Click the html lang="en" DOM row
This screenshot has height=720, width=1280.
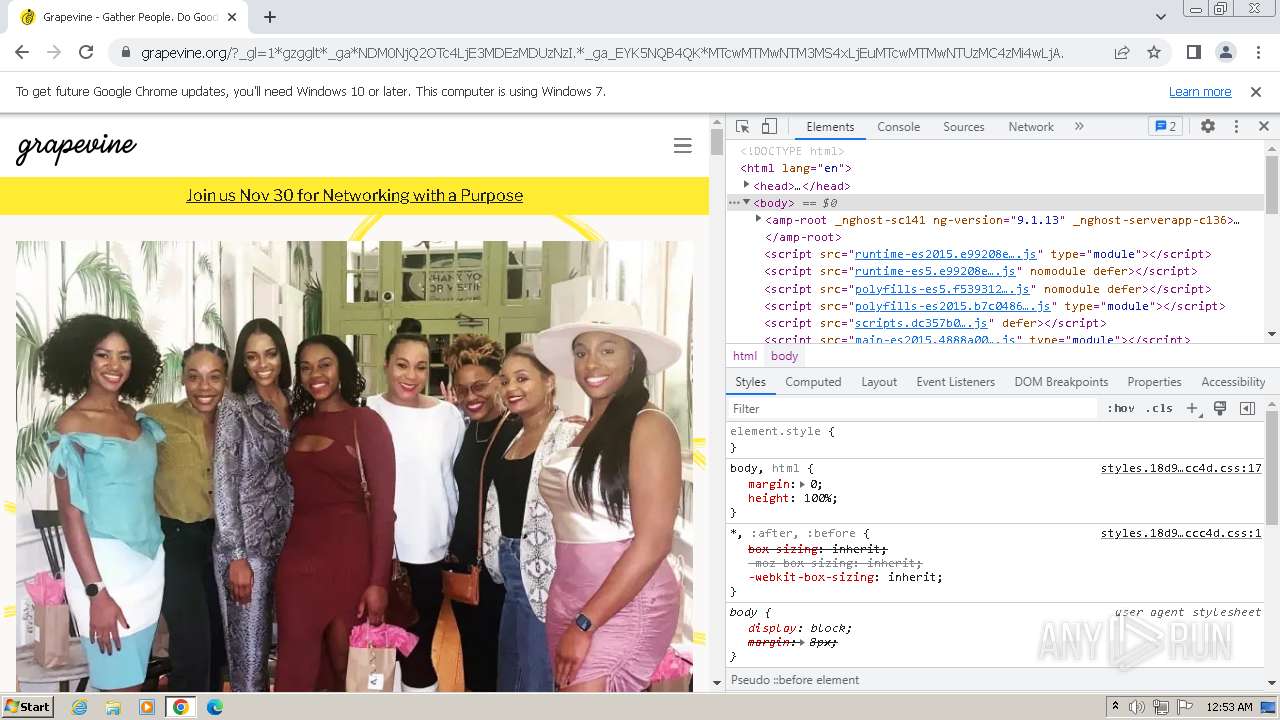[x=996, y=168]
